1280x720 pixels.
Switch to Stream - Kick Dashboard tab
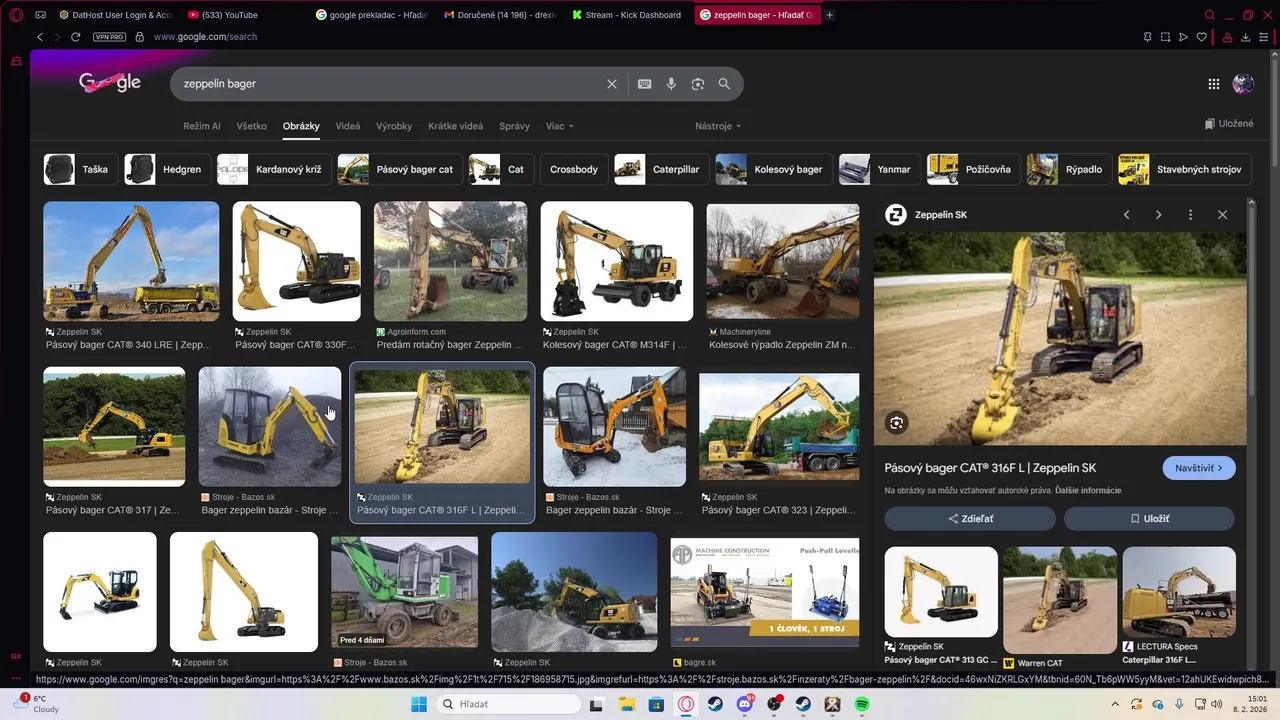[626, 15]
